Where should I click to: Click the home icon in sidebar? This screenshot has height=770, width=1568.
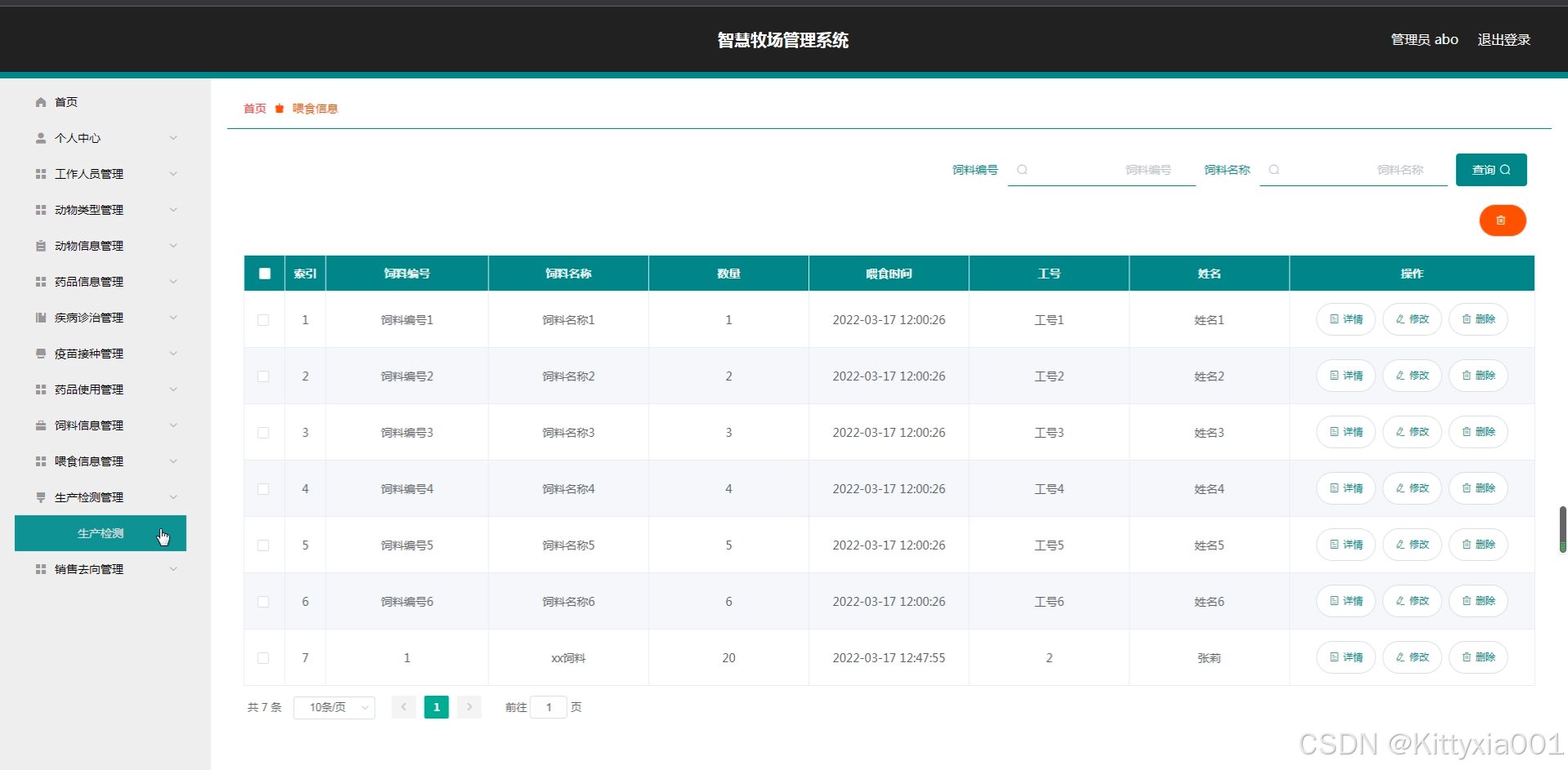tap(41, 102)
